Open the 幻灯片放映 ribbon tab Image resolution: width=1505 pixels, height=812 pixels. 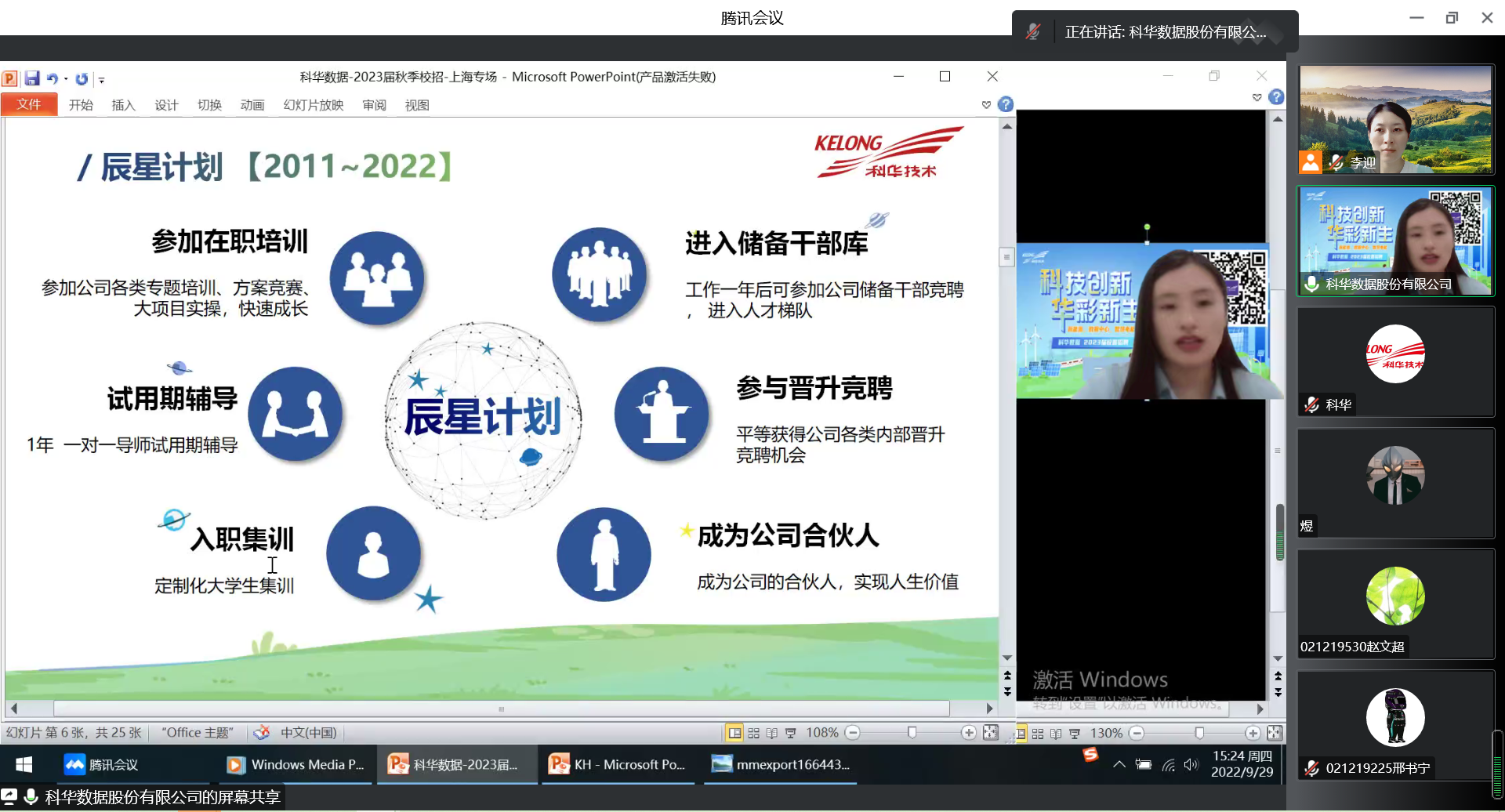point(314,105)
